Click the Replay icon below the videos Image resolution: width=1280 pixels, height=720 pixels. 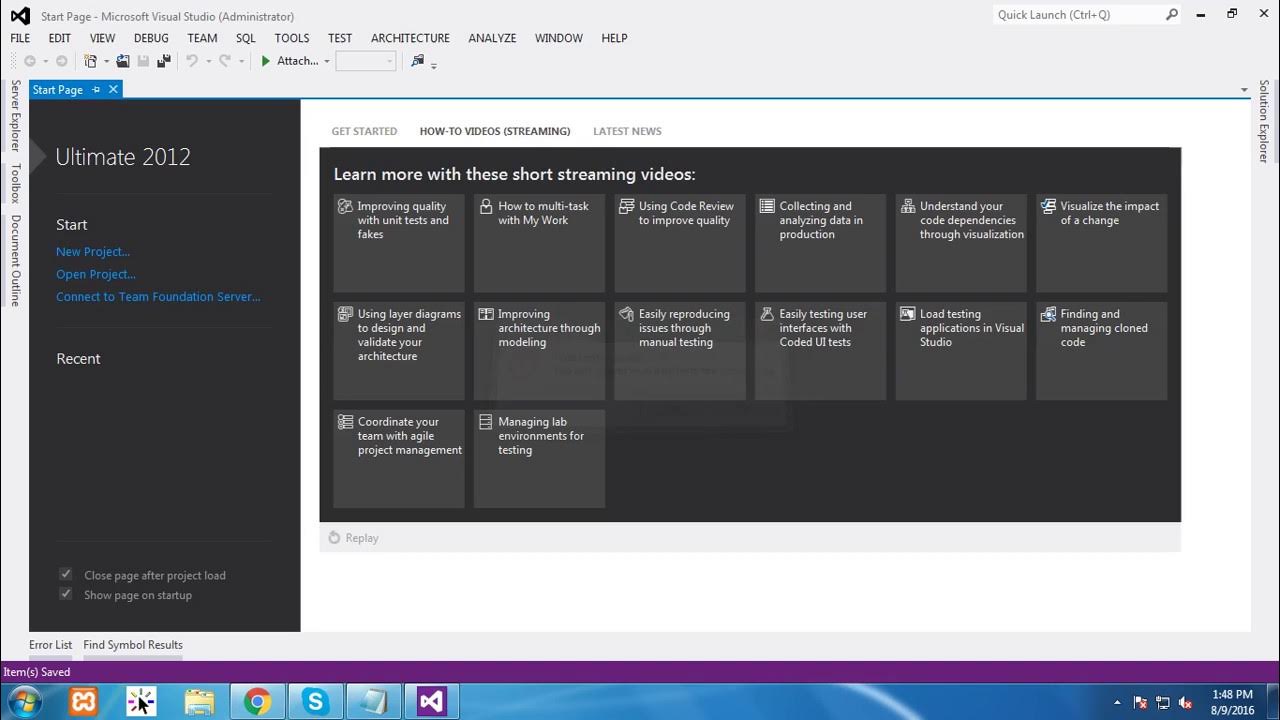point(335,538)
